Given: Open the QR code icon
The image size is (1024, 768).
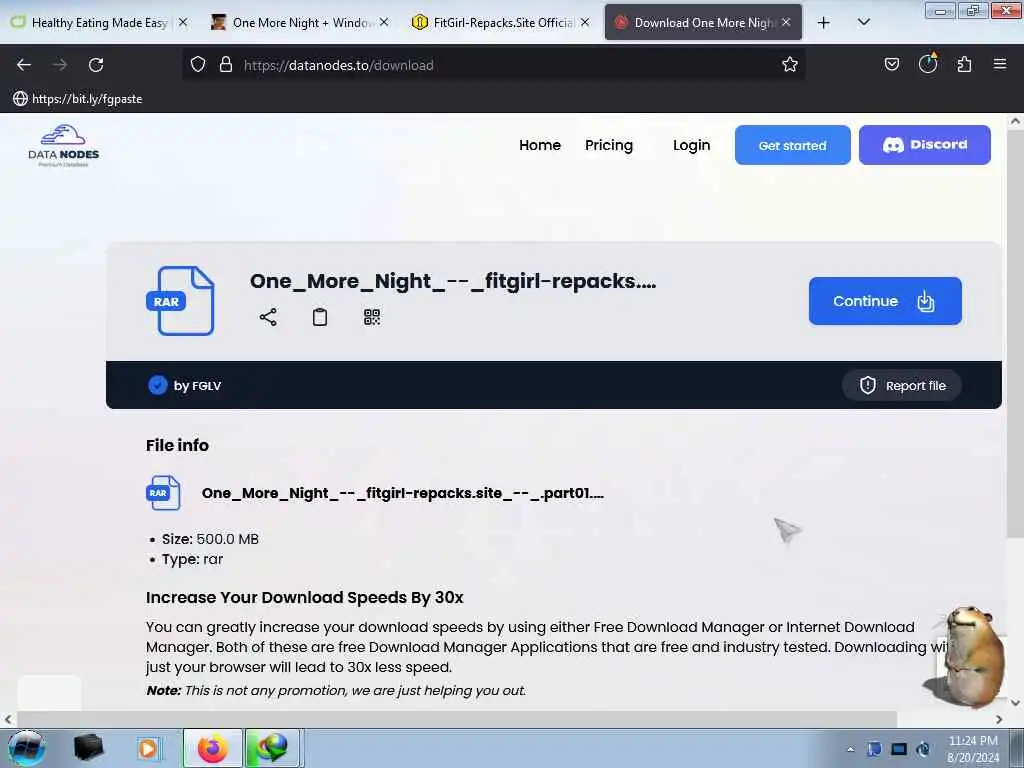Looking at the screenshot, I should pos(372,317).
